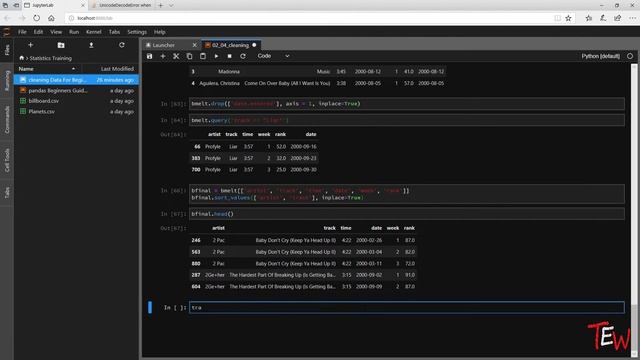Image resolution: width=640 pixels, height=360 pixels.
Task: Copy selected cells in notebook toolbar
Action: tap(189, 56)
